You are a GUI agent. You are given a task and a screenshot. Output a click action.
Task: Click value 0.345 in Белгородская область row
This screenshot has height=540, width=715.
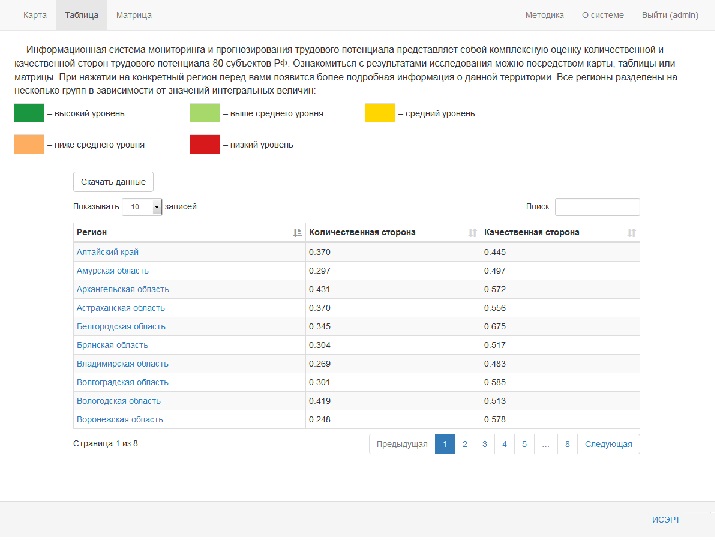[x=320, y=327]
